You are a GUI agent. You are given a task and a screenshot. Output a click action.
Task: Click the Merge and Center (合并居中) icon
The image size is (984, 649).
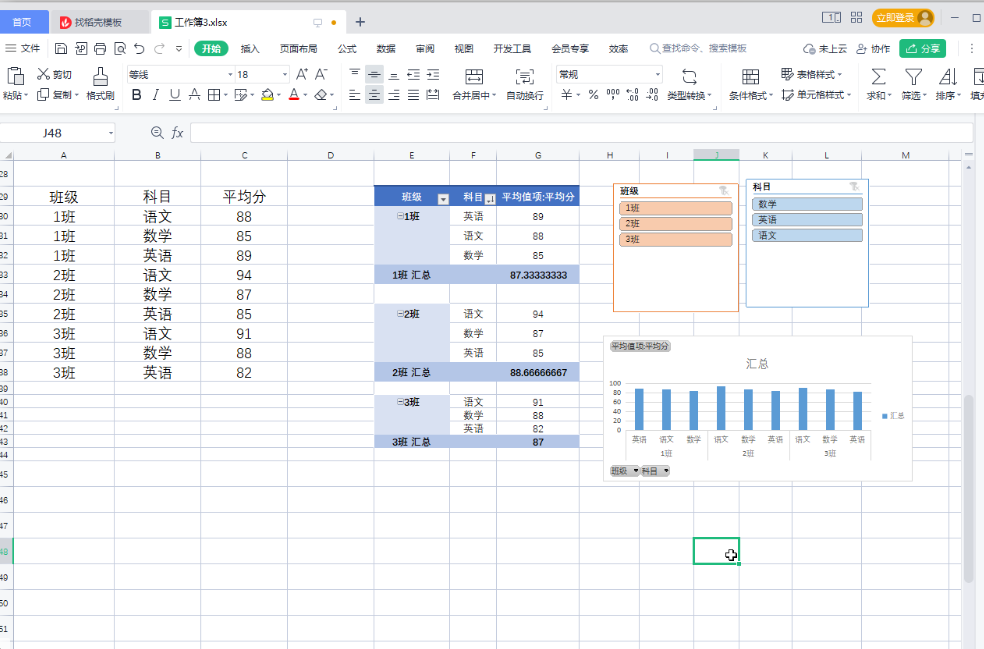[x=474, y=76]
